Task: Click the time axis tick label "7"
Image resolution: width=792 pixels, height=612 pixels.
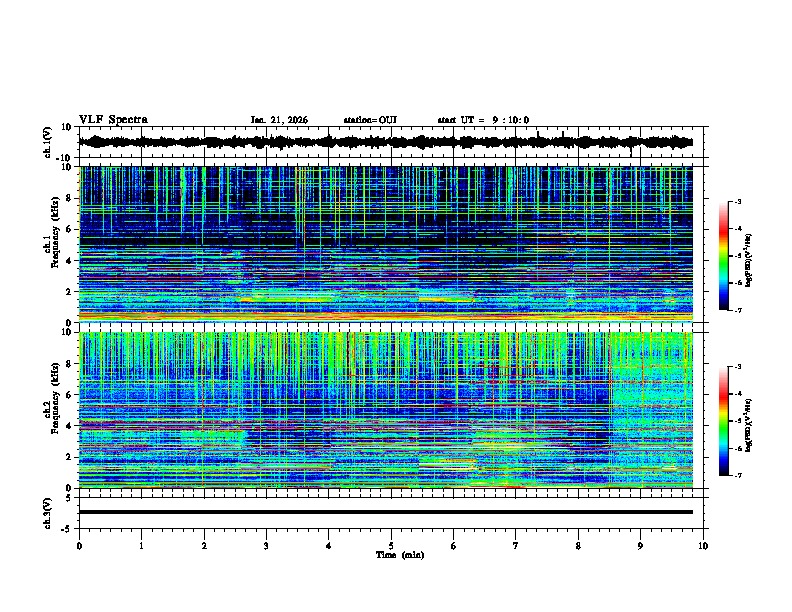Action: (516, 546)
